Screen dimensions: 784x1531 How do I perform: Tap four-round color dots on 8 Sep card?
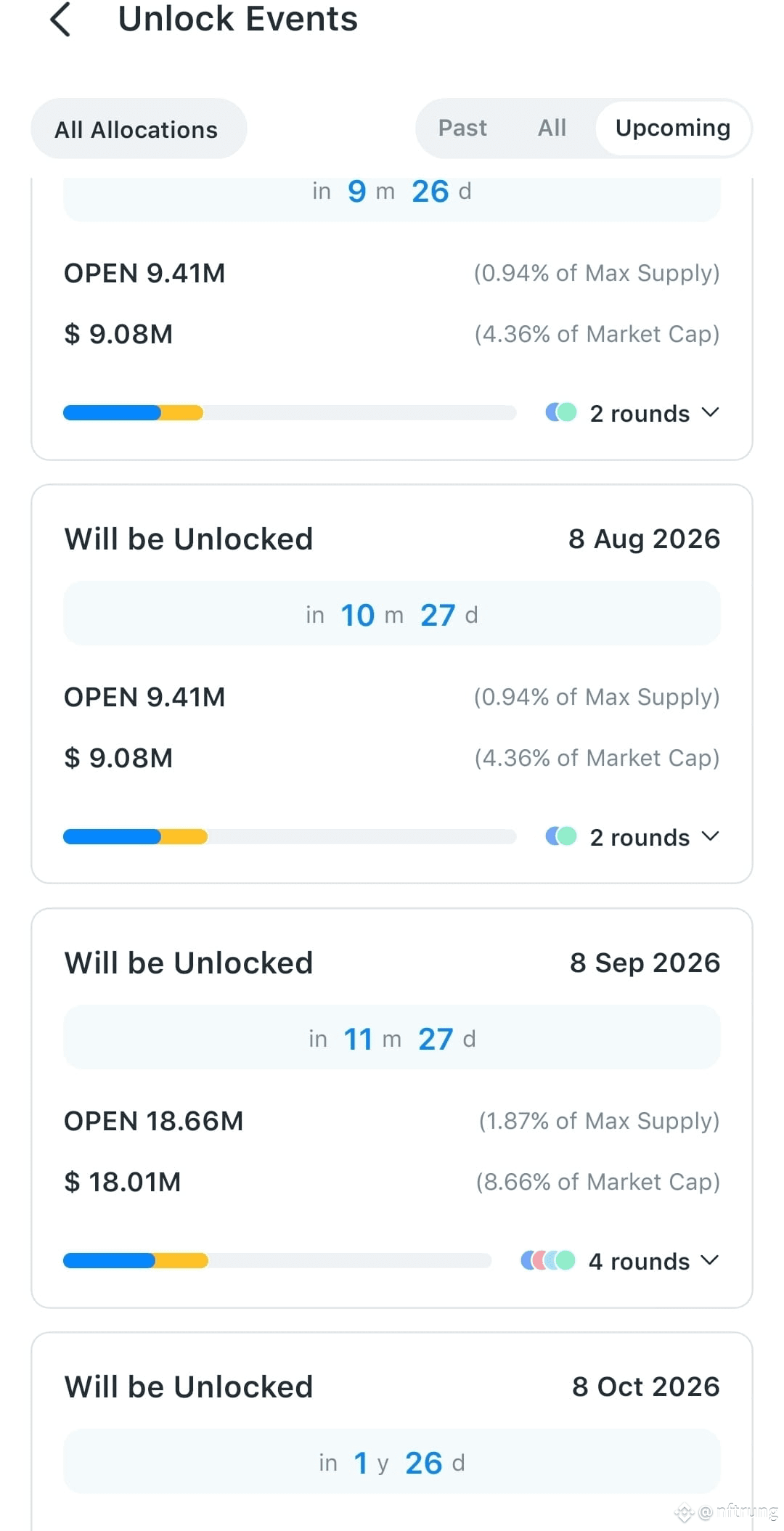[x=548, y=1260]
